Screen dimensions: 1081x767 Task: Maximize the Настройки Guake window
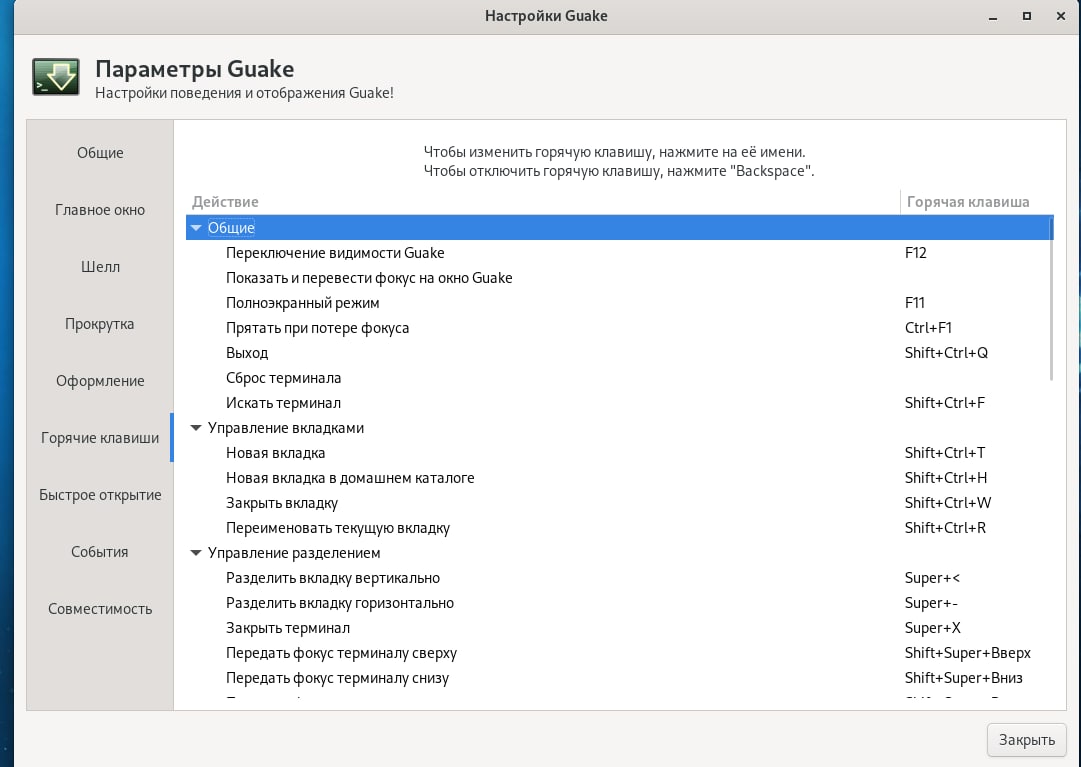pyautogui.click(x=1026, y=16)
